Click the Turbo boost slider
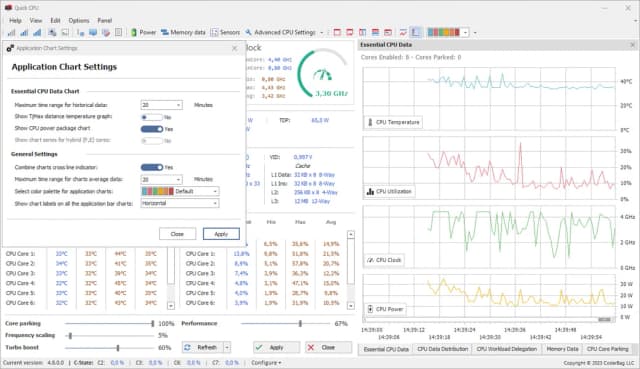The height and width of the screenshot is (369, 640). 109,348
